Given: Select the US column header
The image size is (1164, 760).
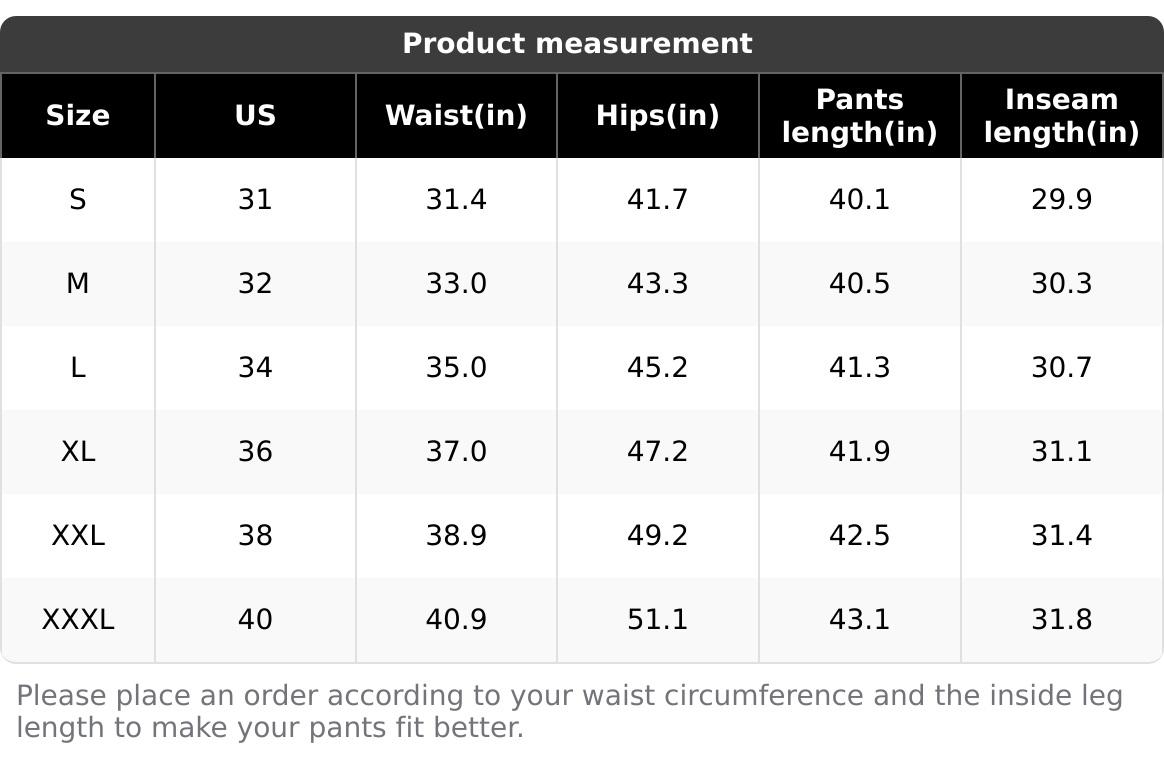Looking at the screenshot, I should [255, 116].
